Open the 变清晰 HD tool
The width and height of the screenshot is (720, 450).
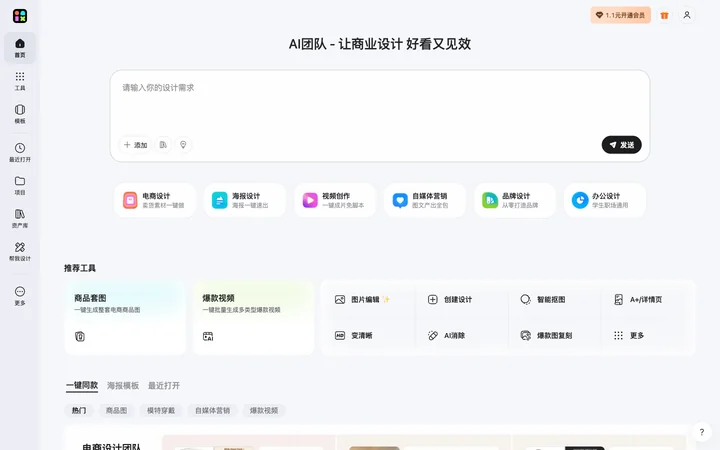[354, 336]
